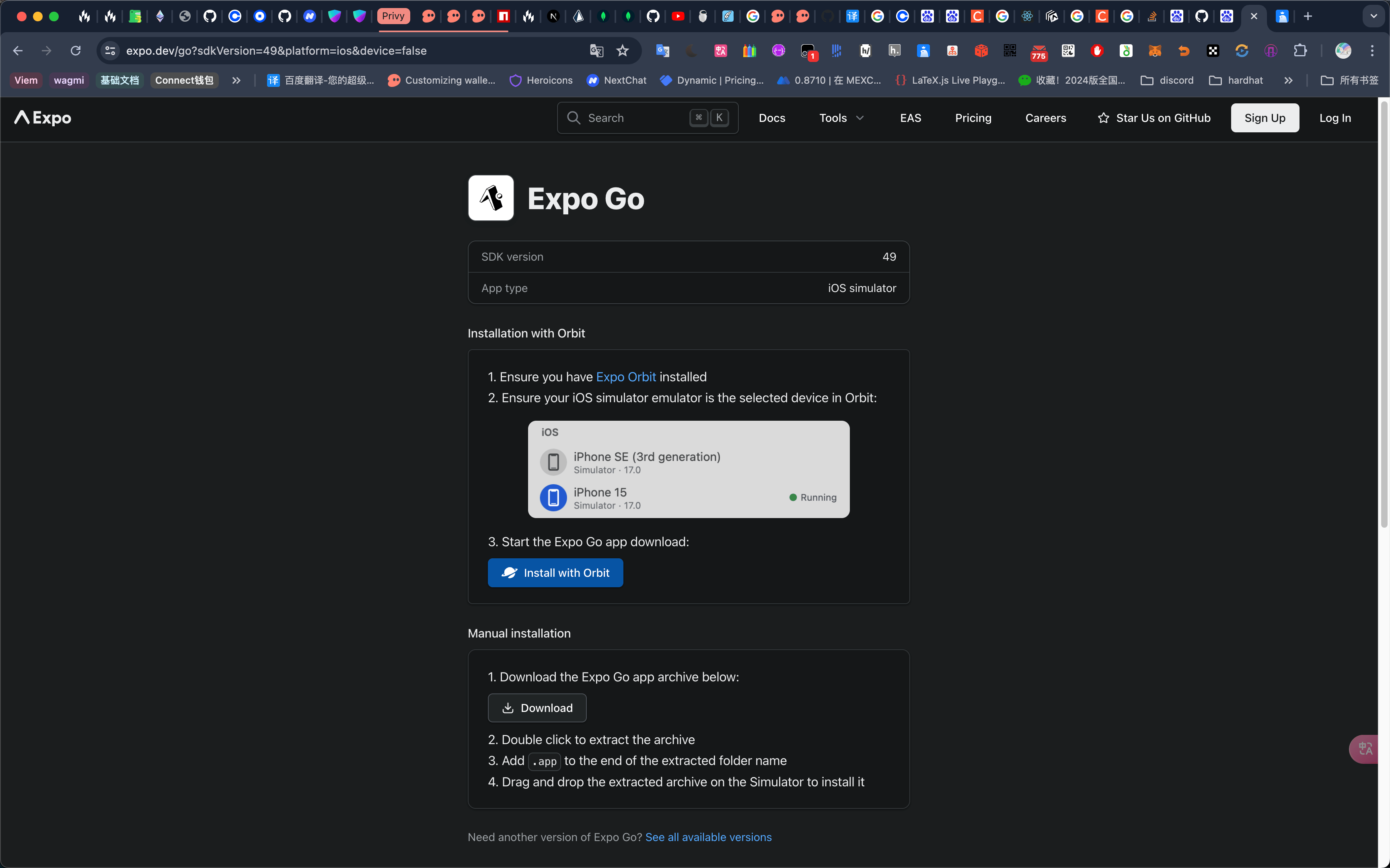Viewport: 1390px width, 868px height.
Task: Open the Dynamic | Pricing bookmark
Action: (x=712, y=80)
